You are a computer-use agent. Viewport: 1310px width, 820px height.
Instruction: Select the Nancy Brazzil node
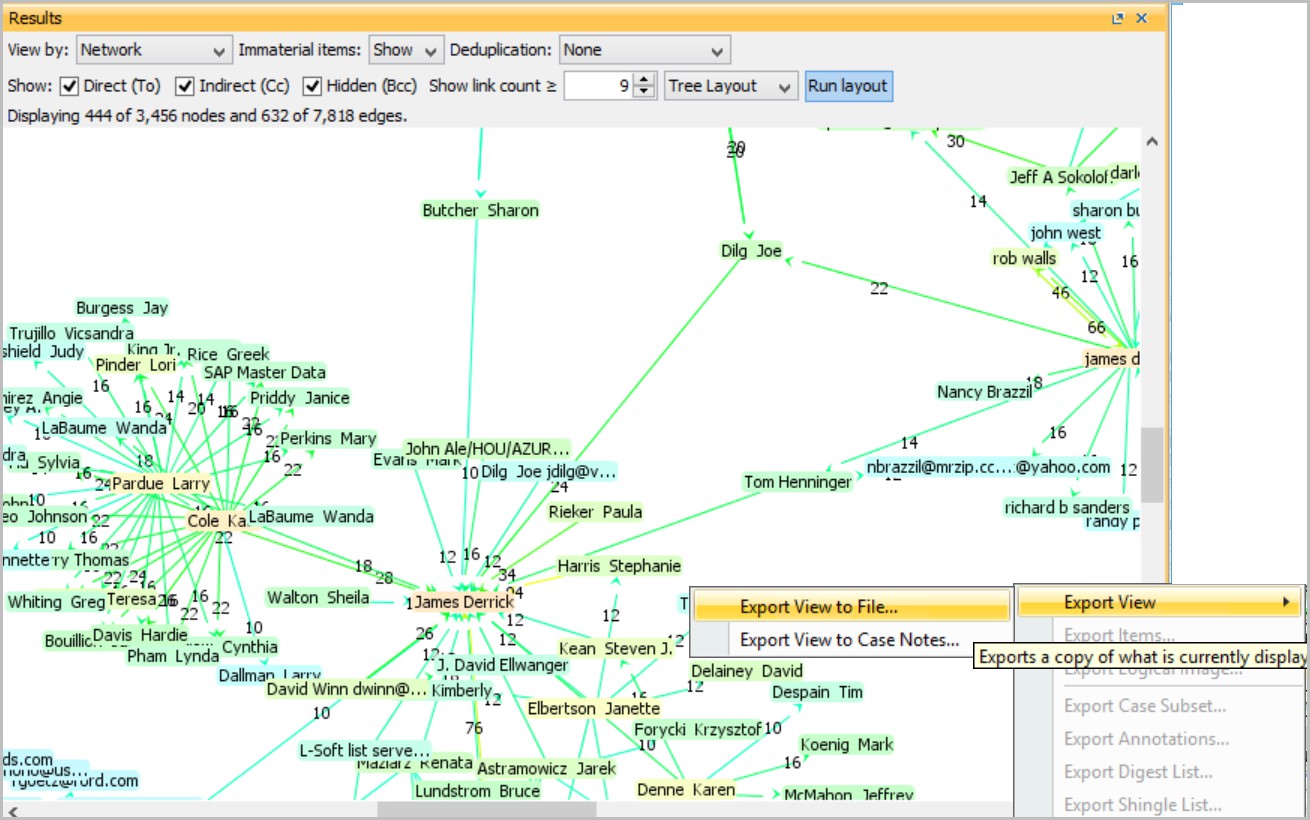pos(984,392)
